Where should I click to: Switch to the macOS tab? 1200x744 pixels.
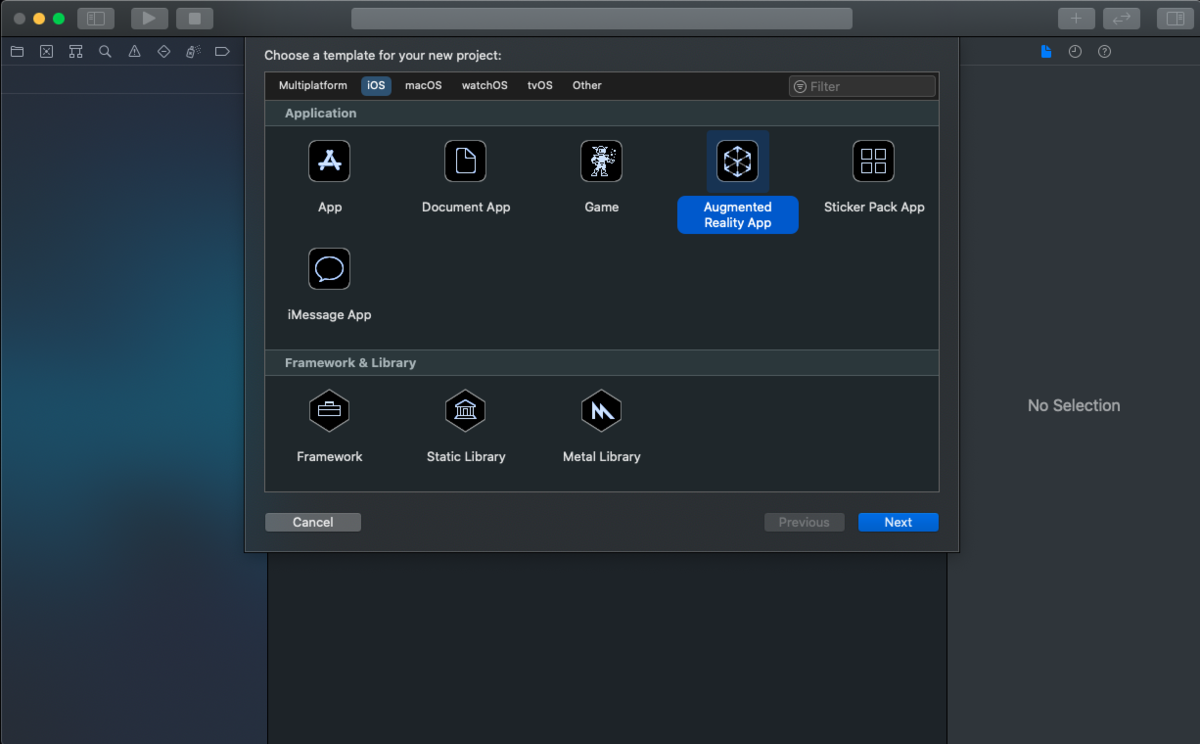pos(423,85)
